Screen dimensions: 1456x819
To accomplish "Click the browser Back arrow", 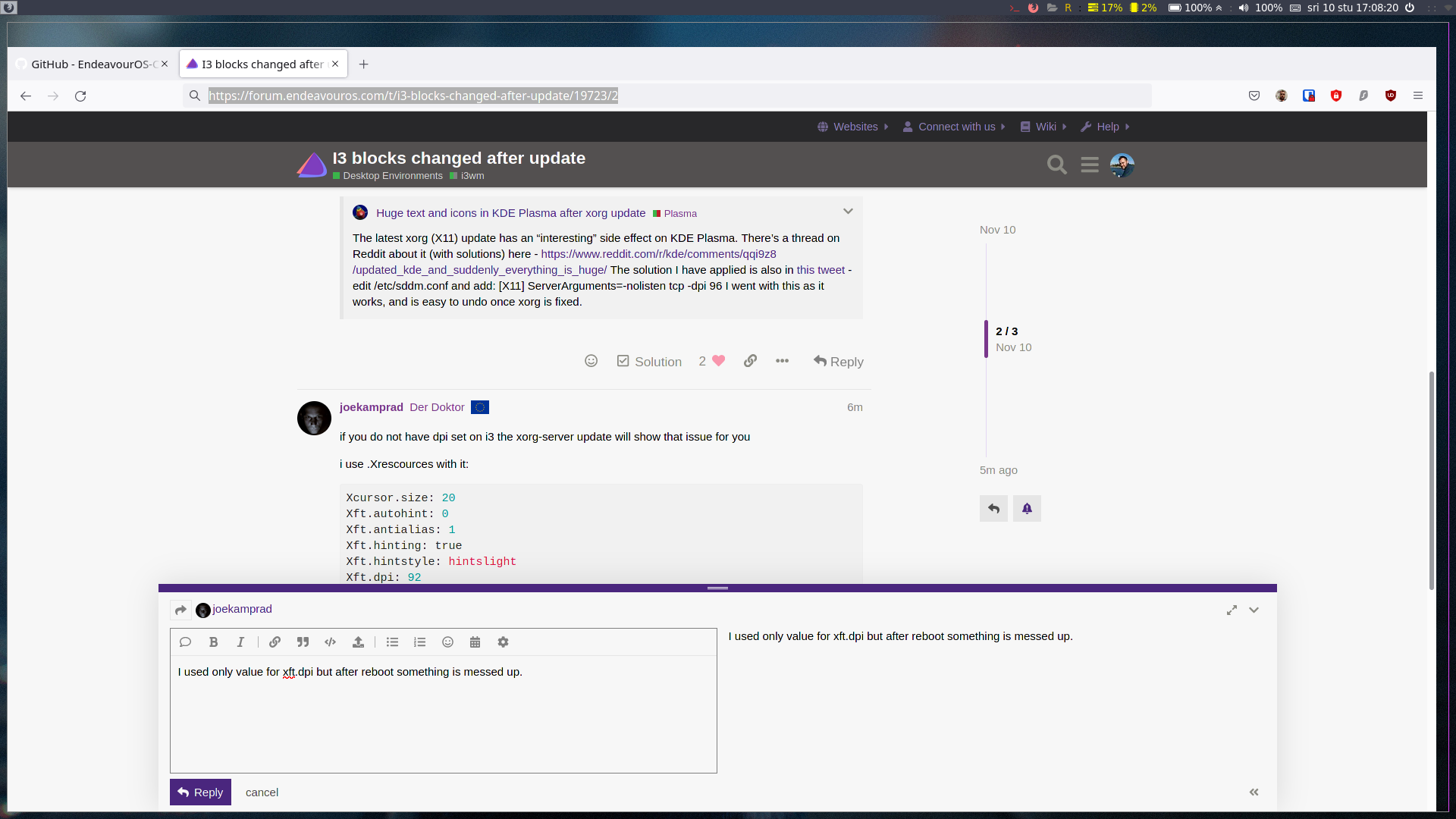I will (x=26, y=96).
